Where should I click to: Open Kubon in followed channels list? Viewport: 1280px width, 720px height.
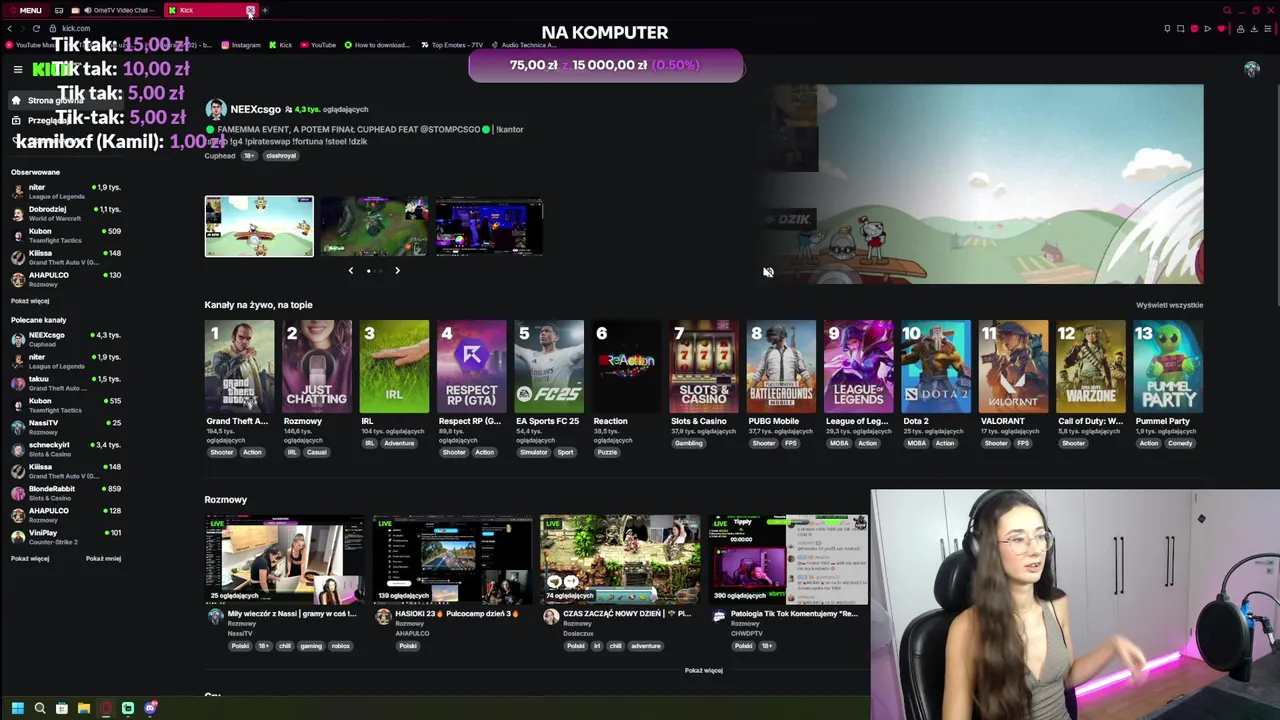click(66, 235)
